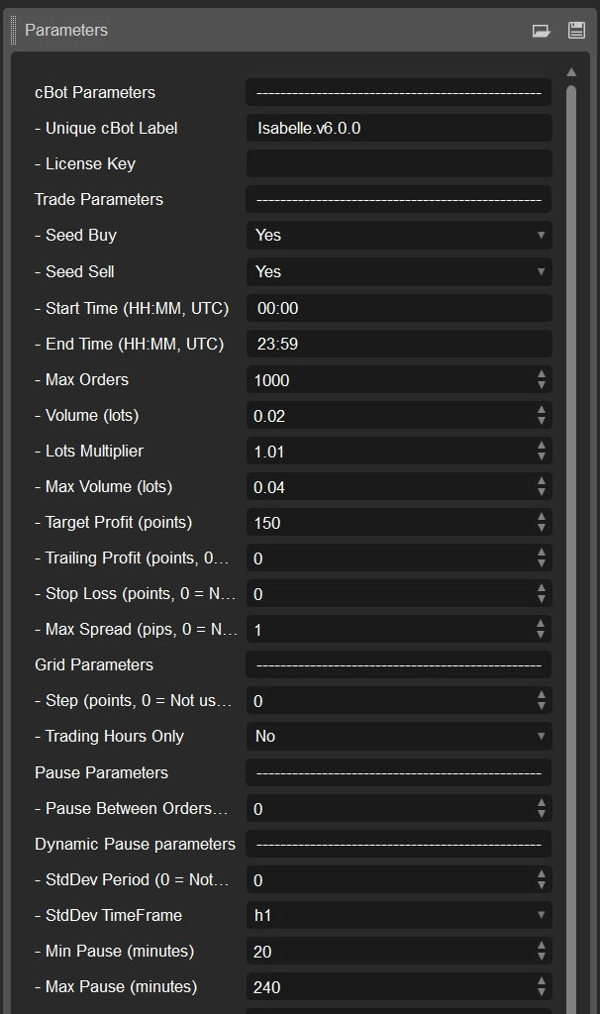Open the StdDev TimeFrame dropdown

(x=541, y=915)
